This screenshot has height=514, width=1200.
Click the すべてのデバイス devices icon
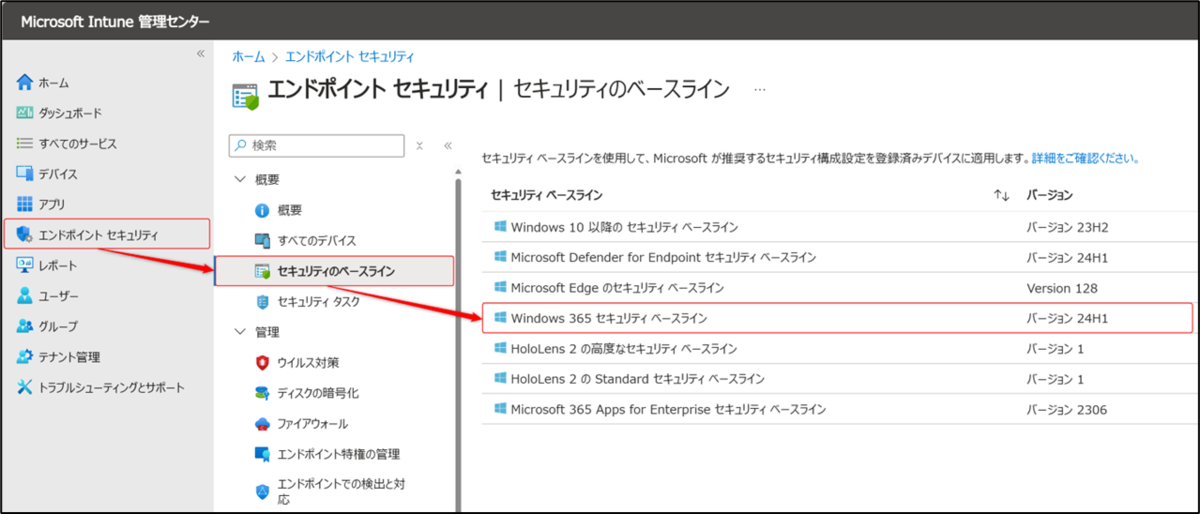[262, 241]
